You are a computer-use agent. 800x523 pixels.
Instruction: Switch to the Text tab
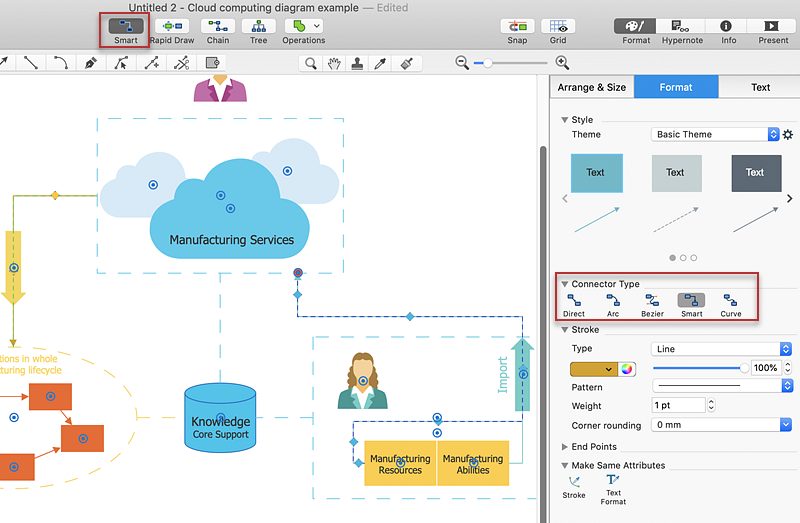[760, 87]
